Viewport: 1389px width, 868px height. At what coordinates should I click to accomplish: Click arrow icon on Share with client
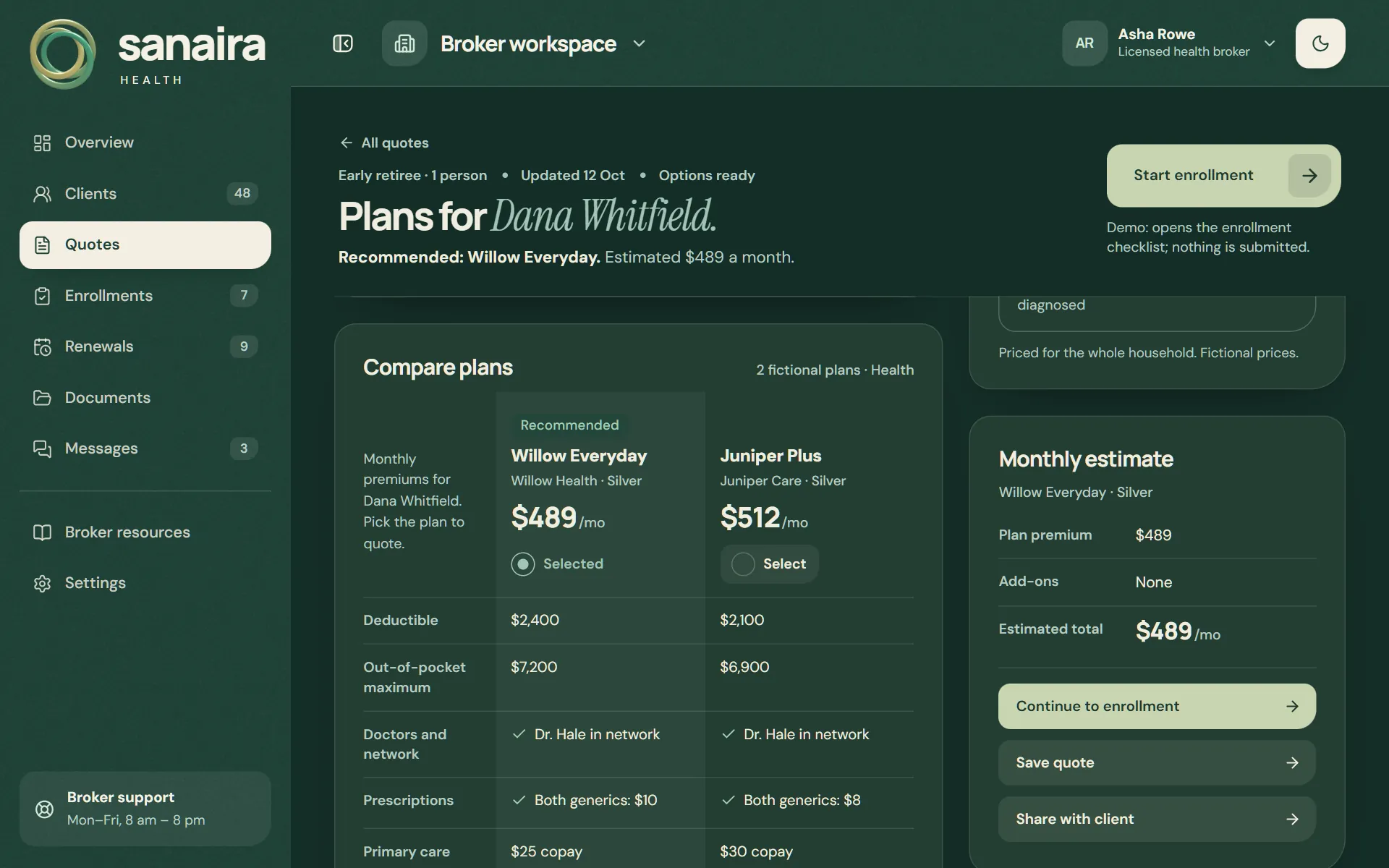(x=1293, y=819)
